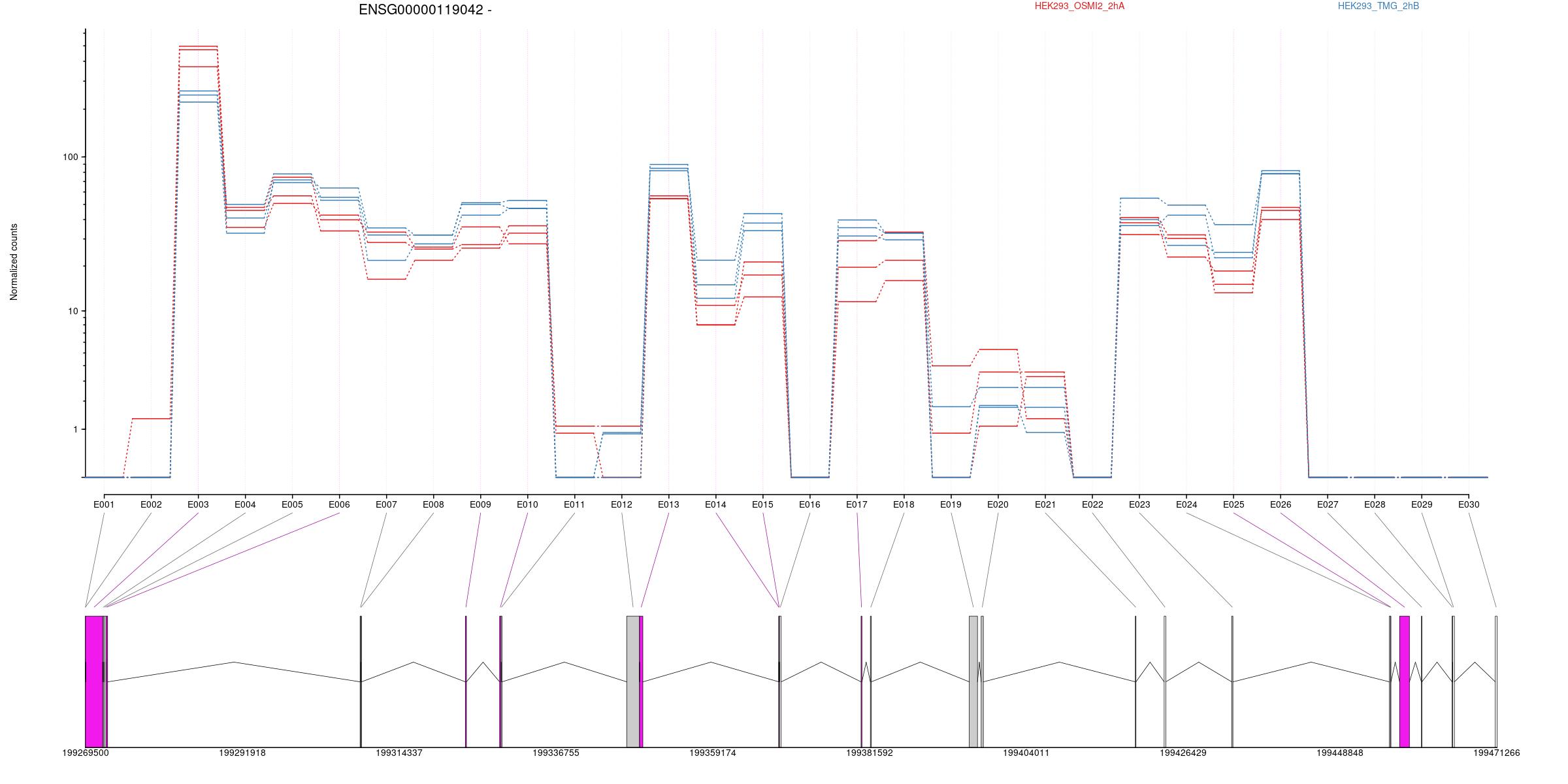The width and height of the screenshot is (1568, 784).
Task: Select exon label E005
Action: [292, 504]
